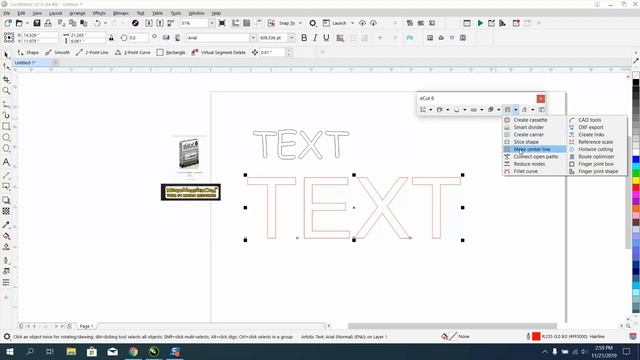Select Create cassette menu entry
The image size is (640, 360).
(x=534, y=120)
